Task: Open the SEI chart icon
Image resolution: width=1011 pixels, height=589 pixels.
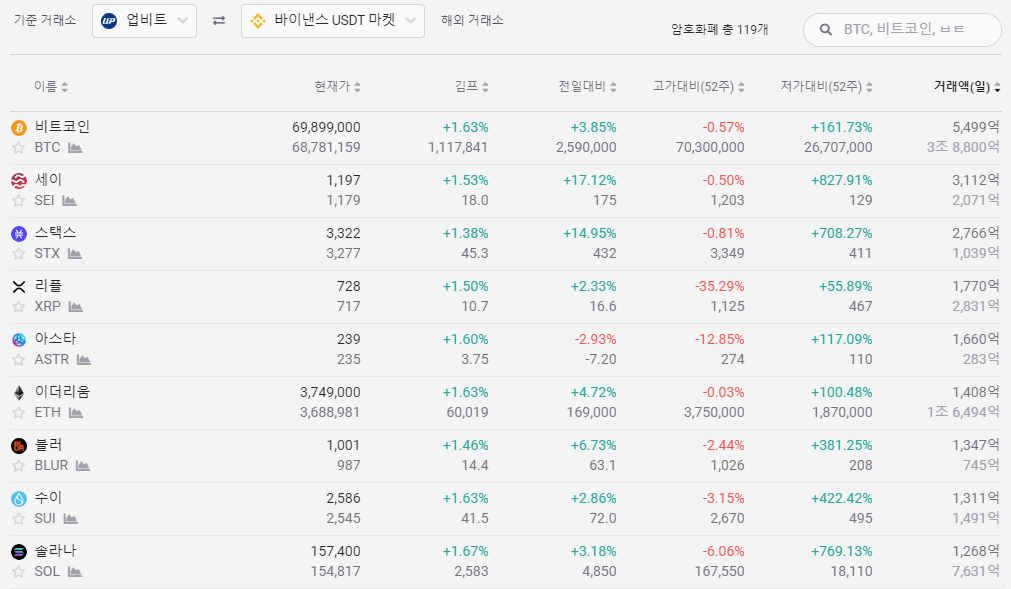Action: tap(70, 200)
